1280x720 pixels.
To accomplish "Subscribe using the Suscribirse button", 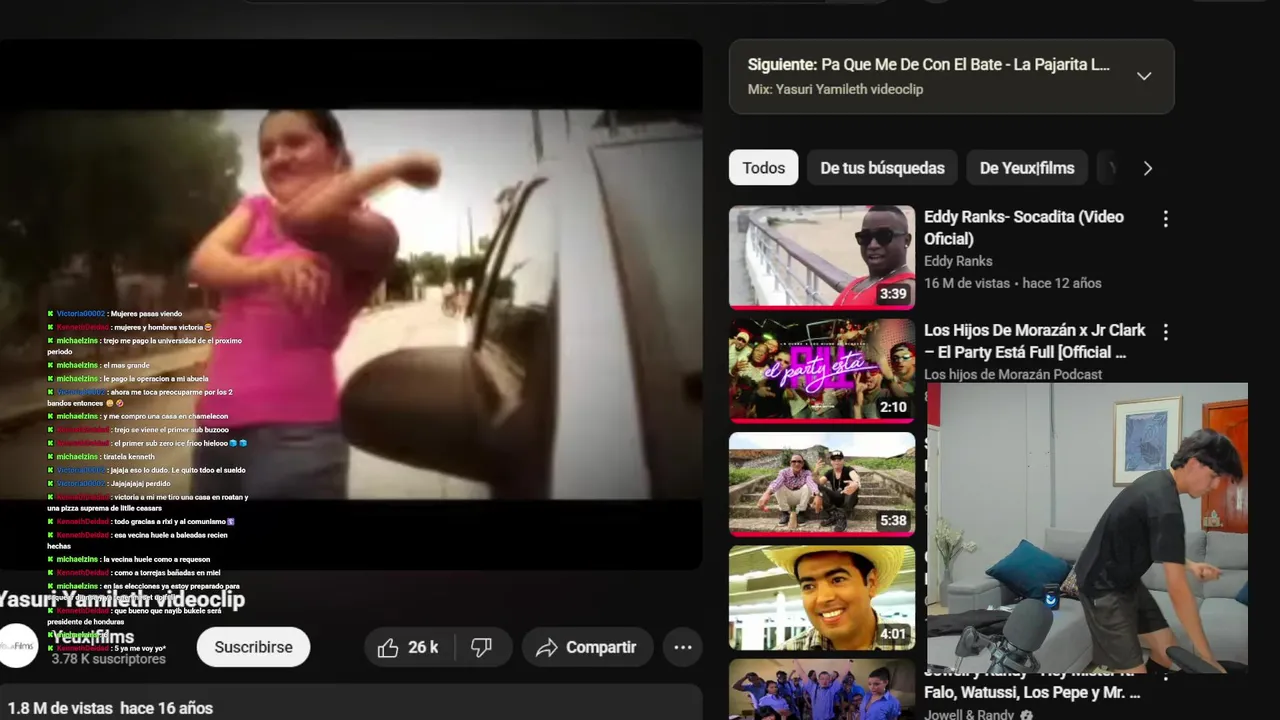I will pos(254,647).
